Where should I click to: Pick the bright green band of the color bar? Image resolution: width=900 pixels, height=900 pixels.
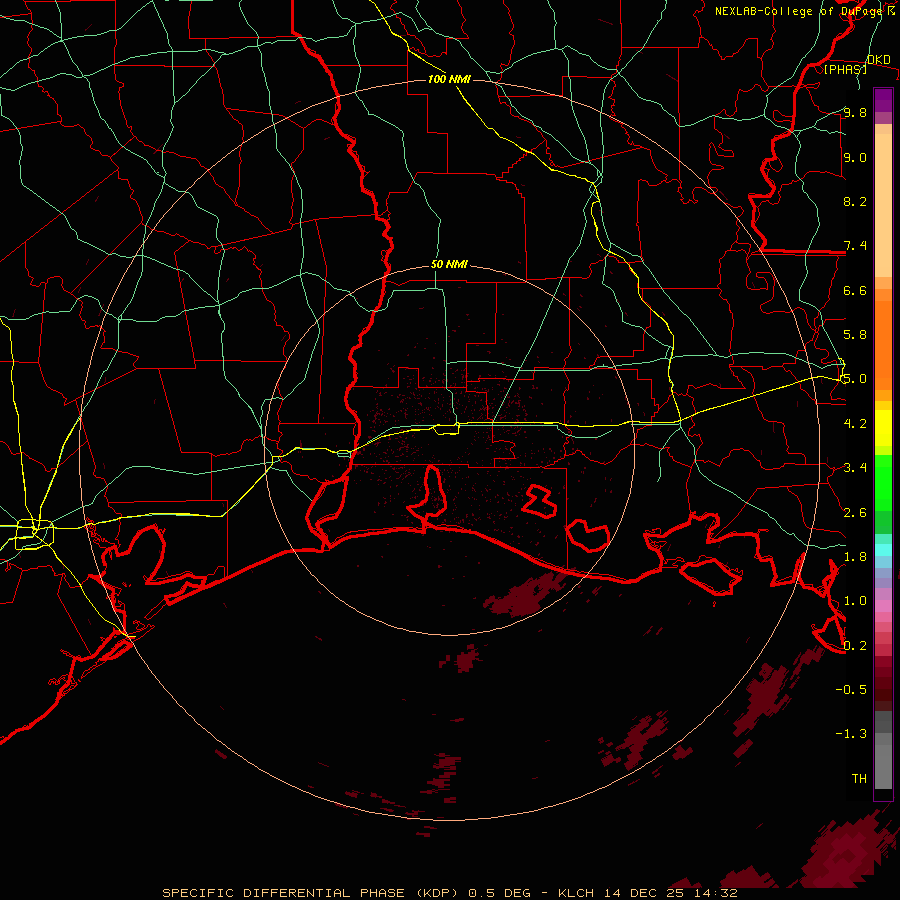(x=883, y=482)
